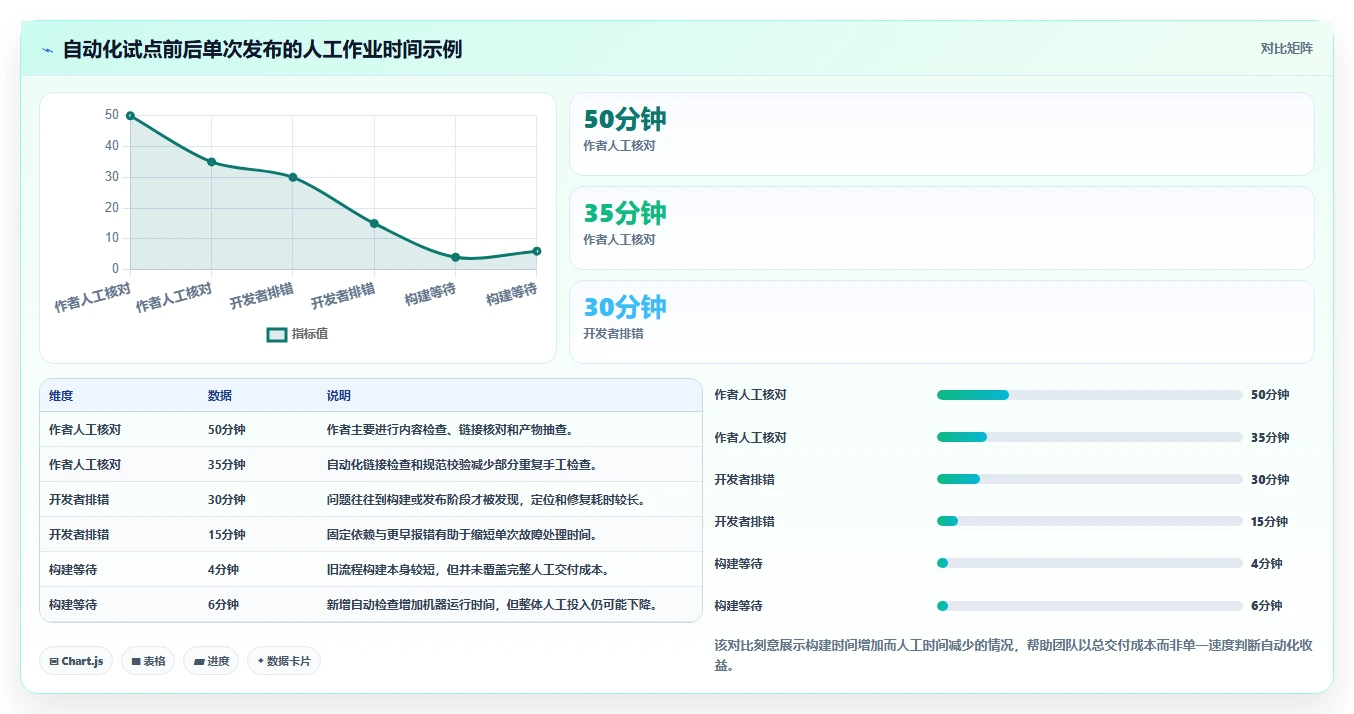Click the 维度 column header
Viewport: 1354px width, 714px height.
point(61,396)
